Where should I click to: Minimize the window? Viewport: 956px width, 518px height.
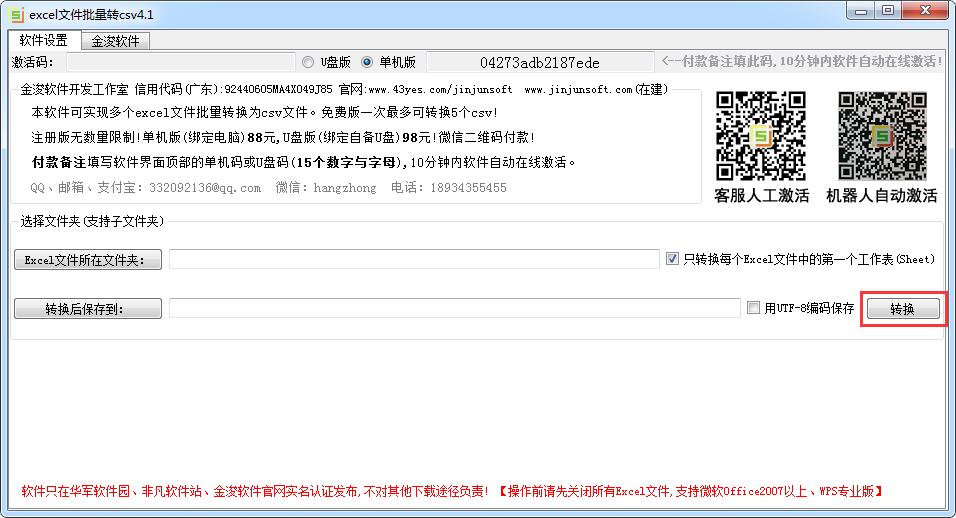[x=860, y=11]
